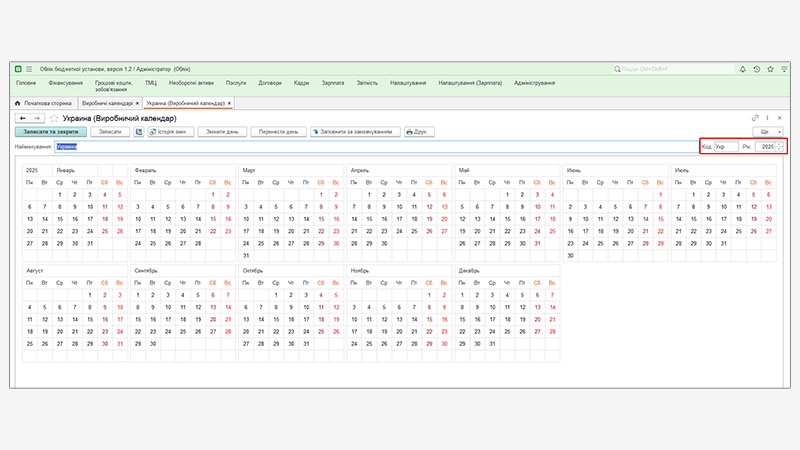Add calendar to favorites with star
This screenshot has height=450, width=800.
point(53,118)
